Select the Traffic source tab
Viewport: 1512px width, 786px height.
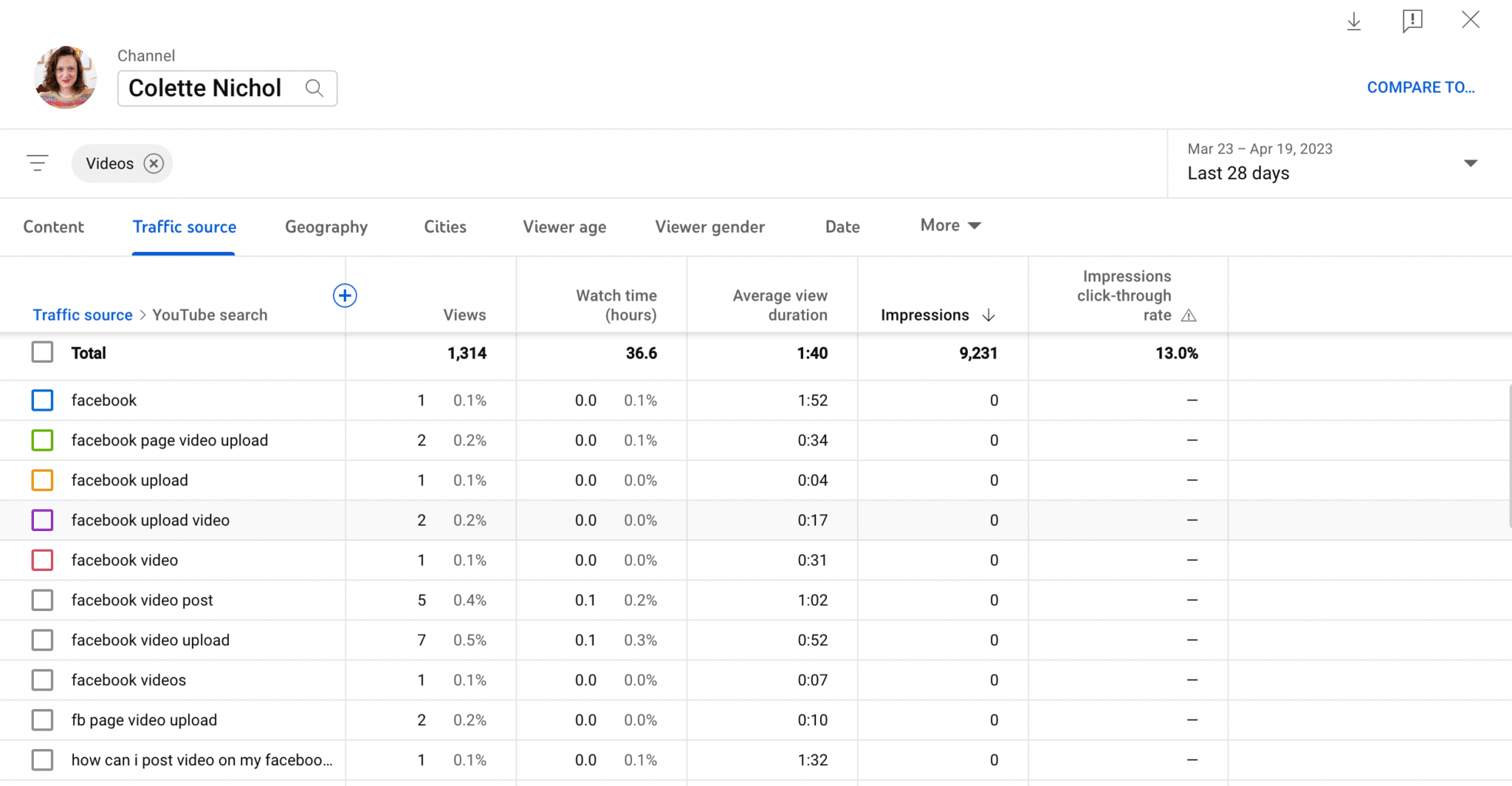184,227
